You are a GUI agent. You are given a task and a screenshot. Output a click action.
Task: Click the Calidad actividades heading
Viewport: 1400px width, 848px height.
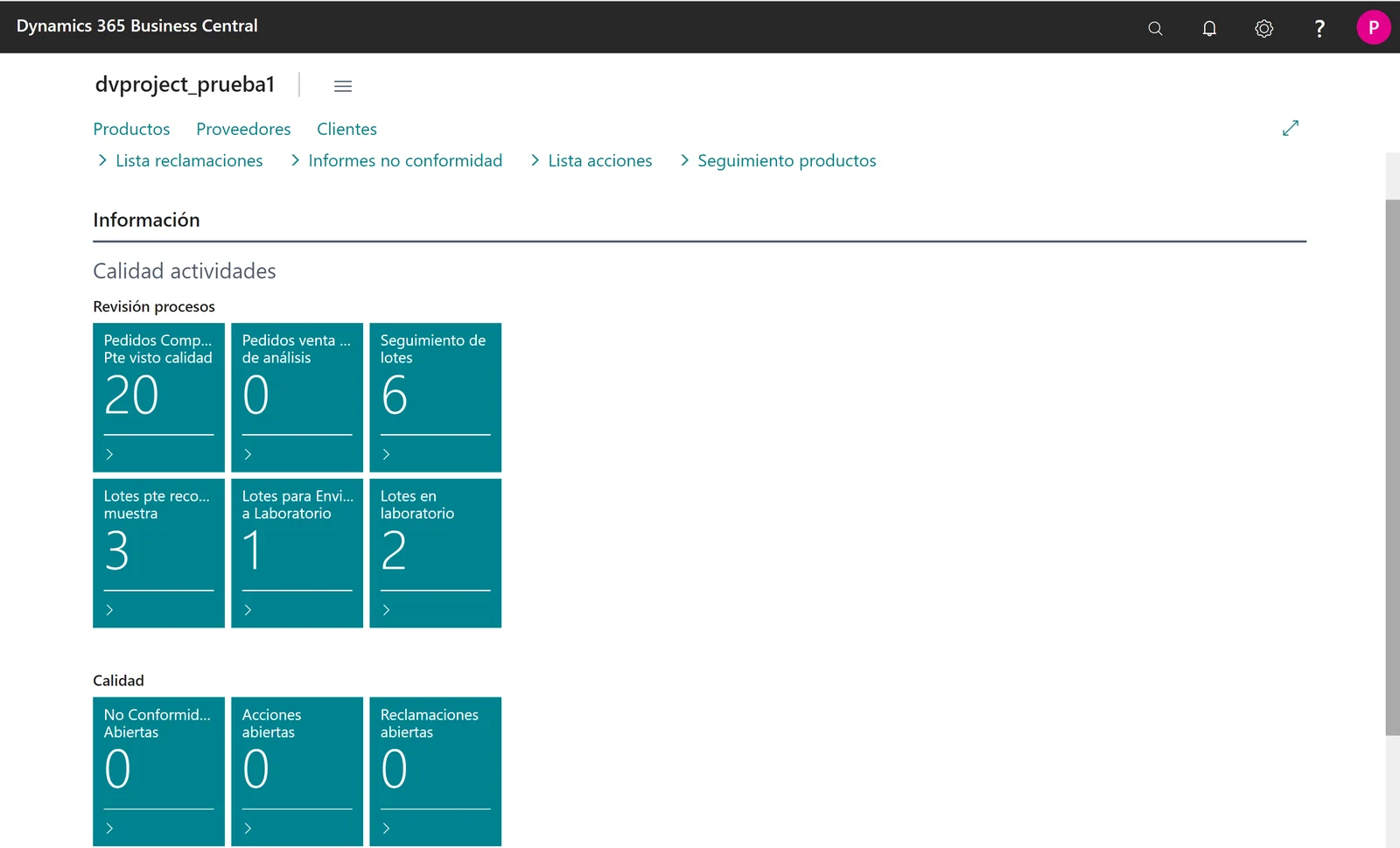pos(185,270)
